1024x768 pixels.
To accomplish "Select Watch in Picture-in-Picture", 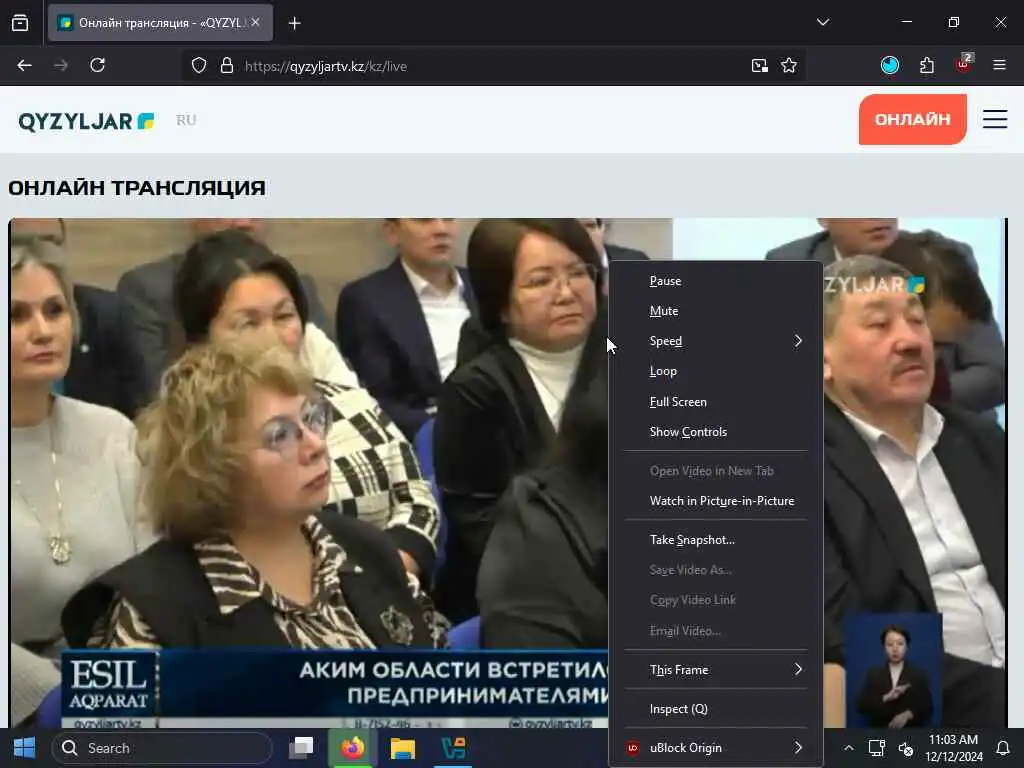I will pyautogui.click(x=716, y=501).
